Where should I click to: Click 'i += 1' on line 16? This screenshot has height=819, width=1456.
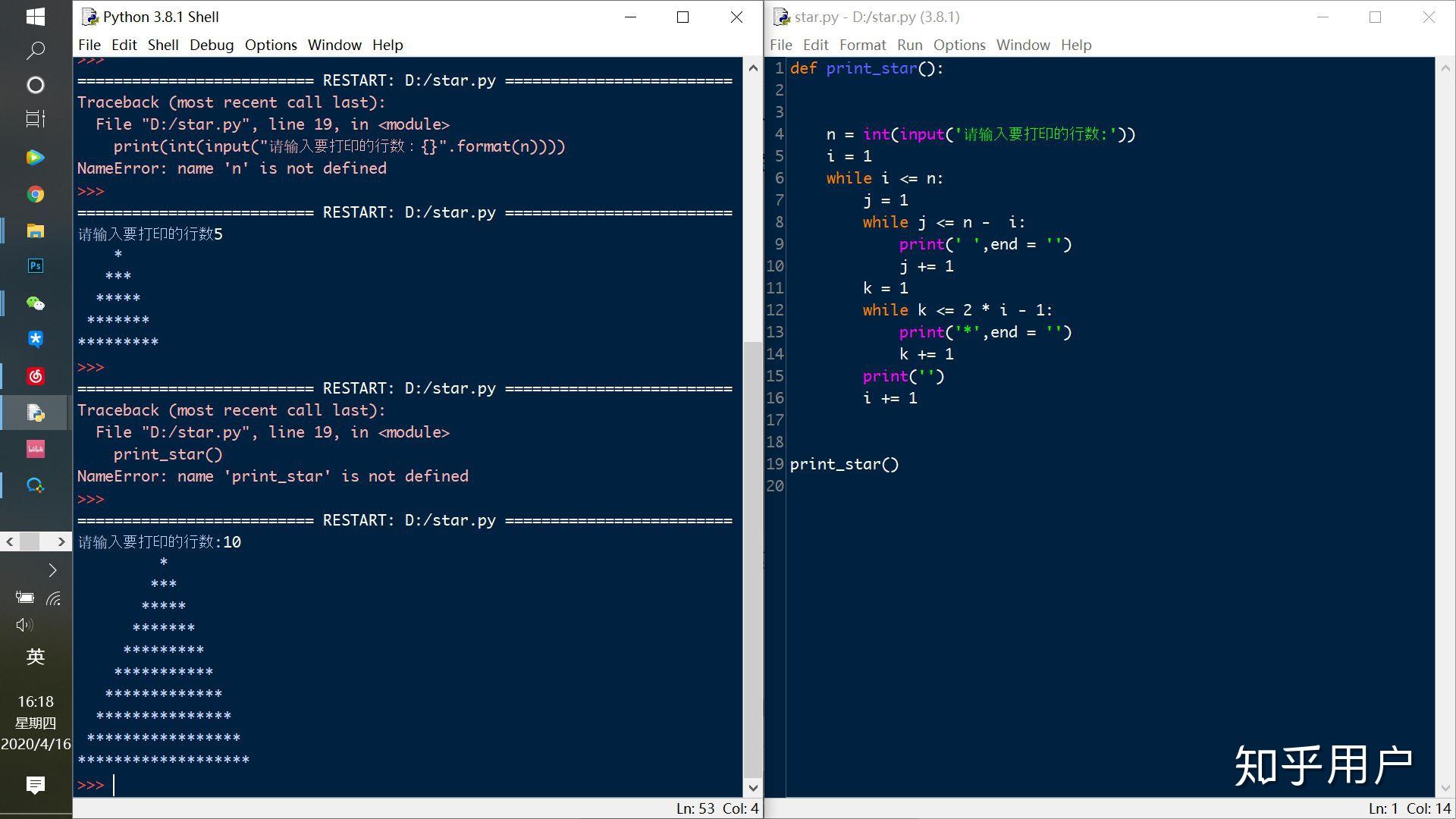(x=890, y=398)
